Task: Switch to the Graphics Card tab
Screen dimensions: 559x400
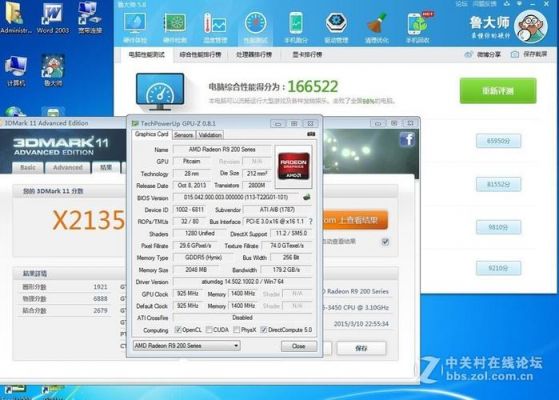Action: pyautogui.click(x=152, y=134)
